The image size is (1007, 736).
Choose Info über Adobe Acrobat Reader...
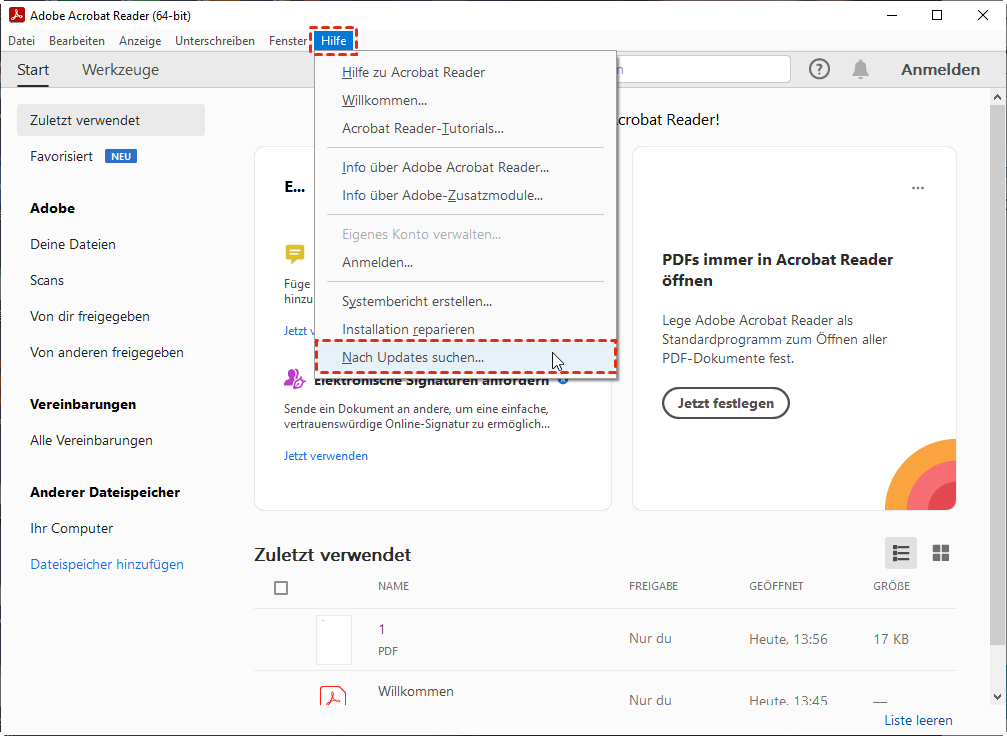tap(466, 168)
